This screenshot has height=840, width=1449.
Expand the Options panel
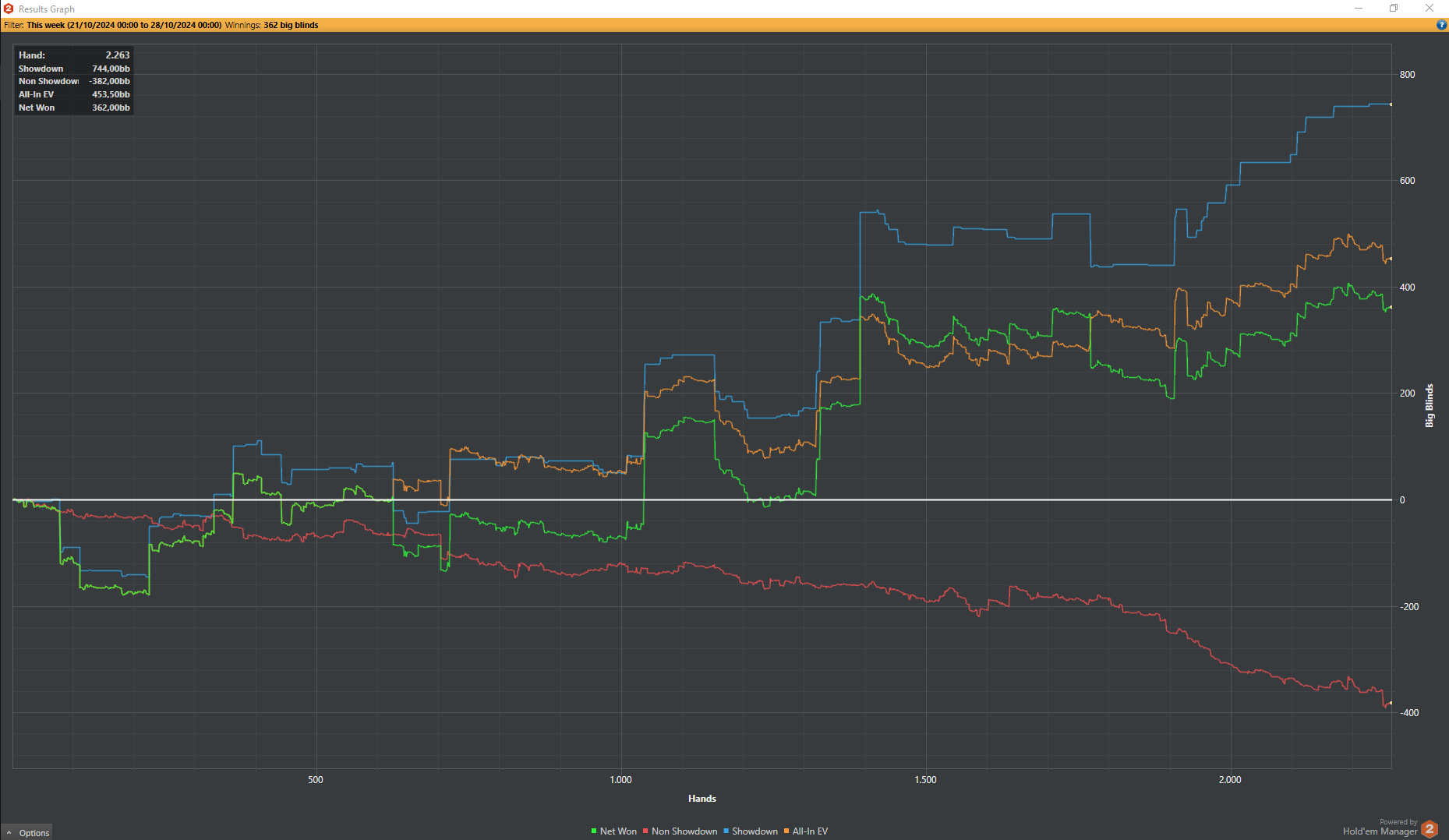pyautogui.click(x=27, y=832)
